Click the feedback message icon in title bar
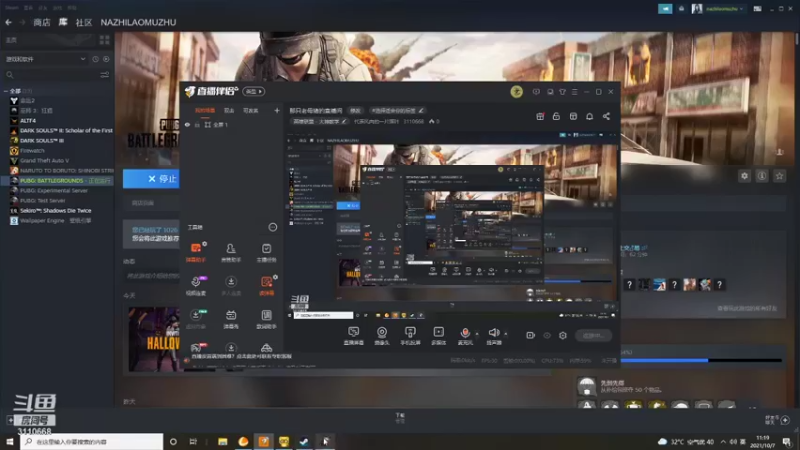 click(x=536, y=92)
